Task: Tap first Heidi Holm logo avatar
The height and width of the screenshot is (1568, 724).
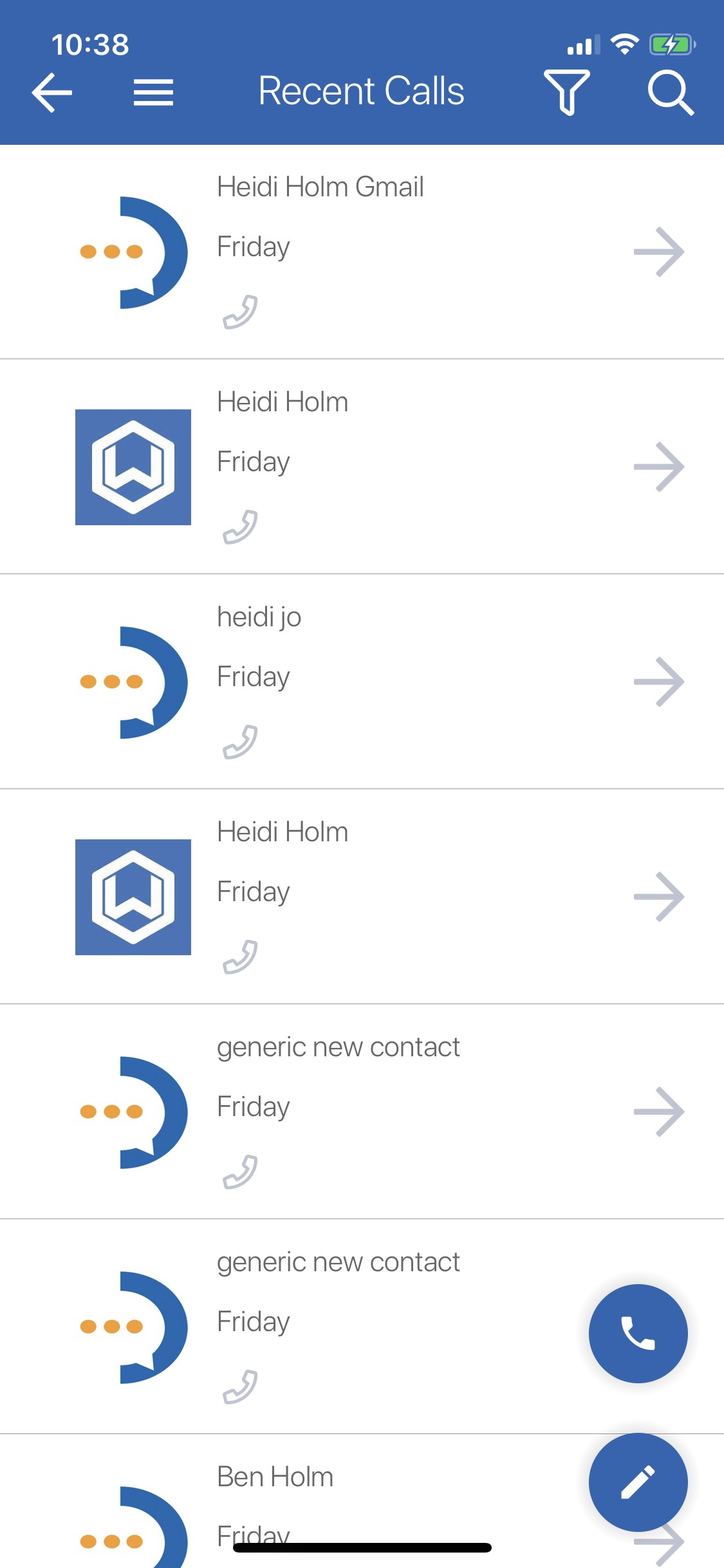Action: (x=133, y=467)
